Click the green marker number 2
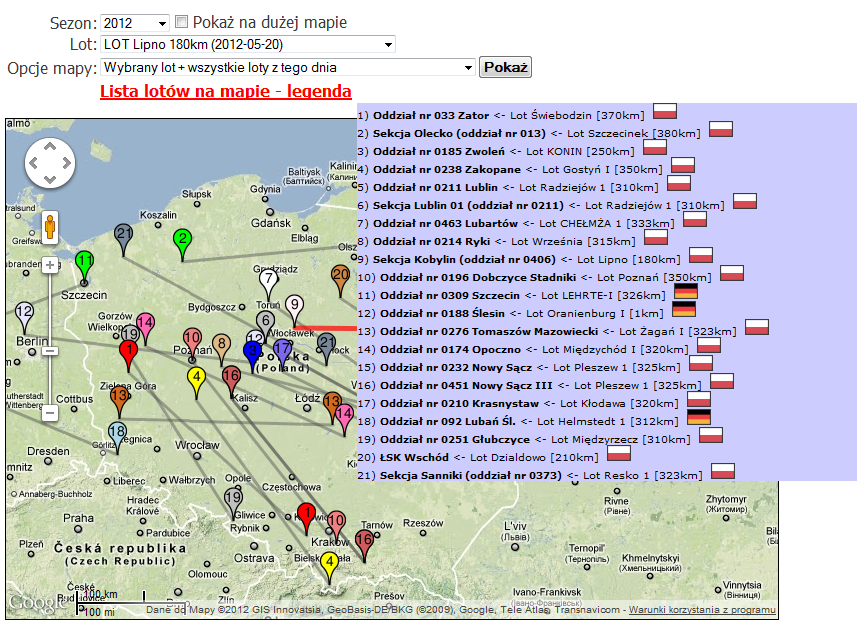This screenshot has width=868, height=638. pos(182,239)
